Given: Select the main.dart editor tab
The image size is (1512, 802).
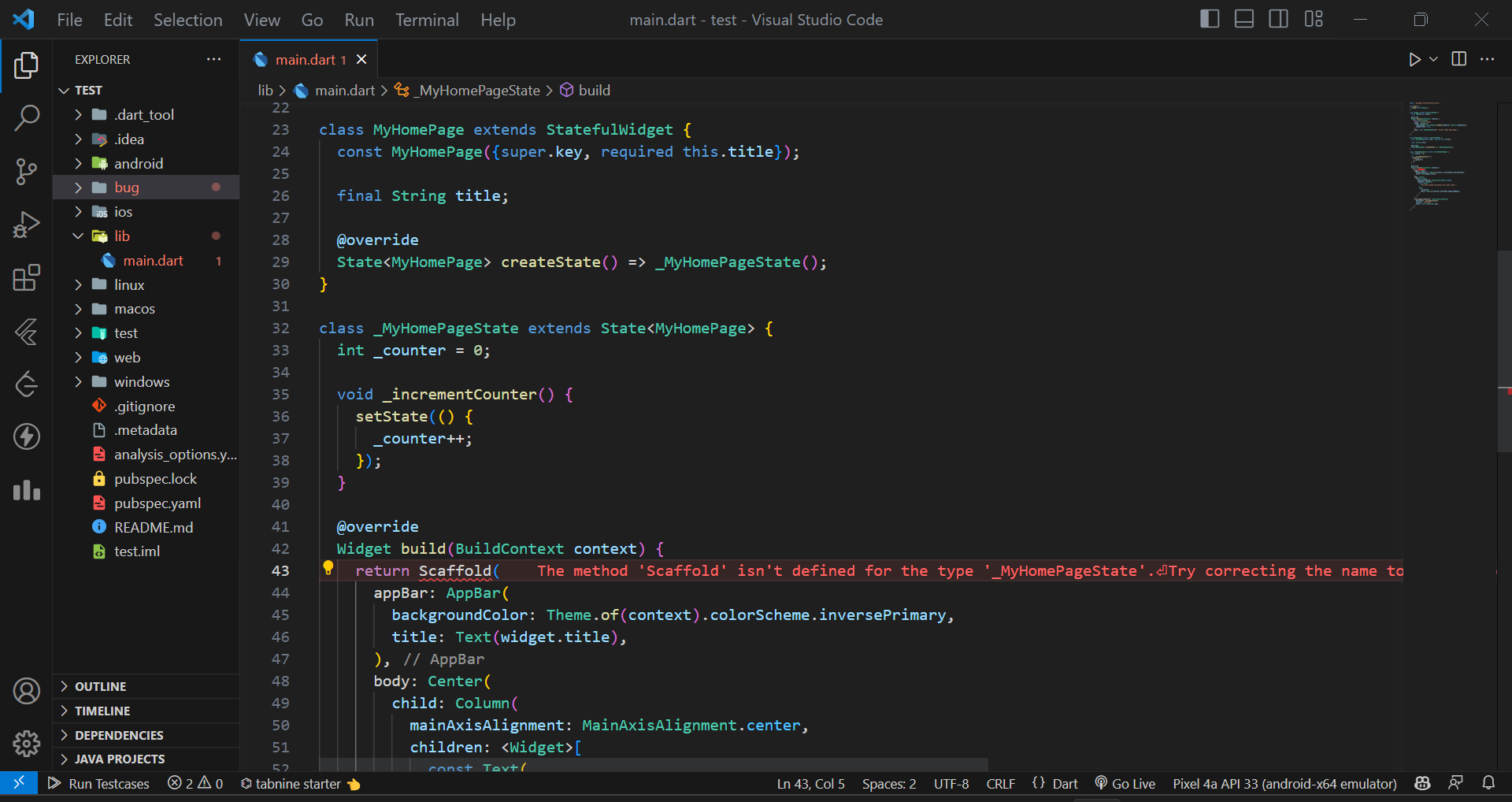Looking at the screenshot, I should (307, 59).
